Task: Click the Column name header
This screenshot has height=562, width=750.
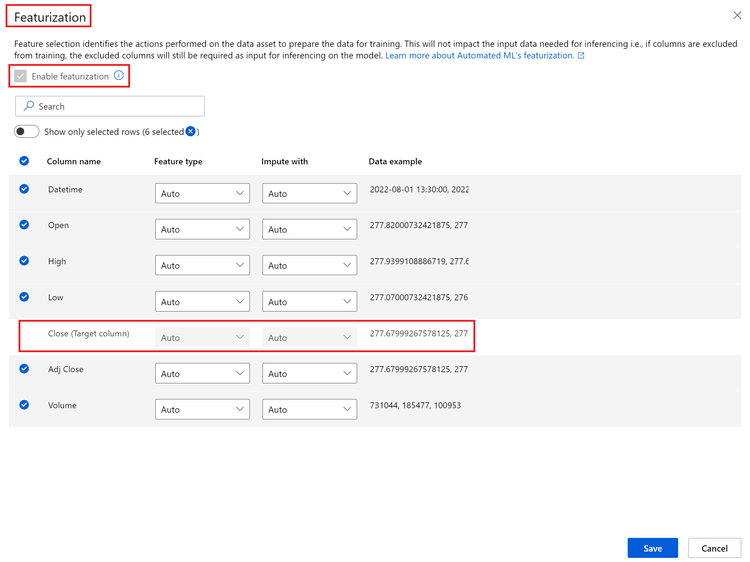Action: click(73, 161)
